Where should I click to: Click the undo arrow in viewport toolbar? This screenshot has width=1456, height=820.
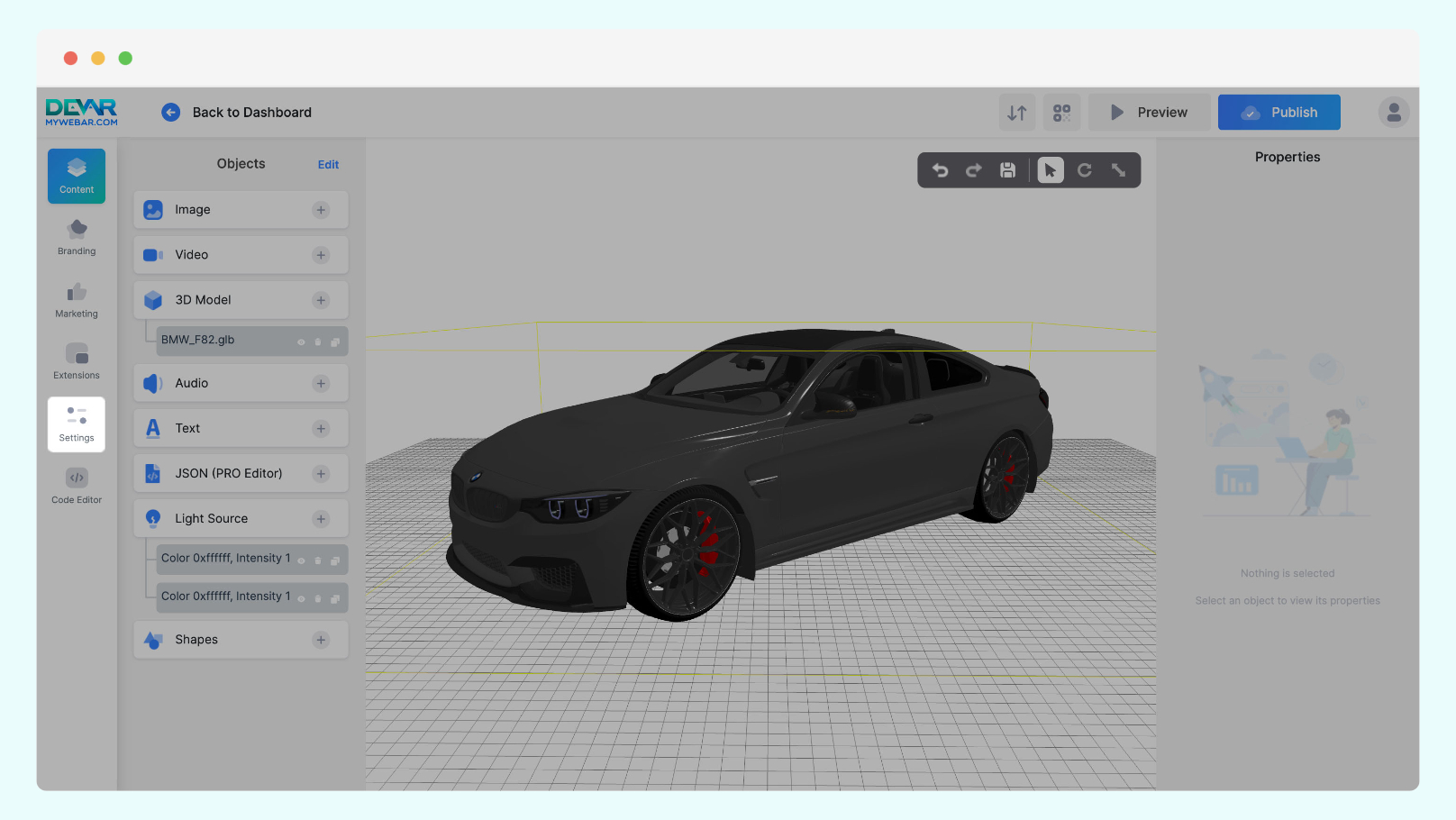pyautogui.click(x=940, y=170)
